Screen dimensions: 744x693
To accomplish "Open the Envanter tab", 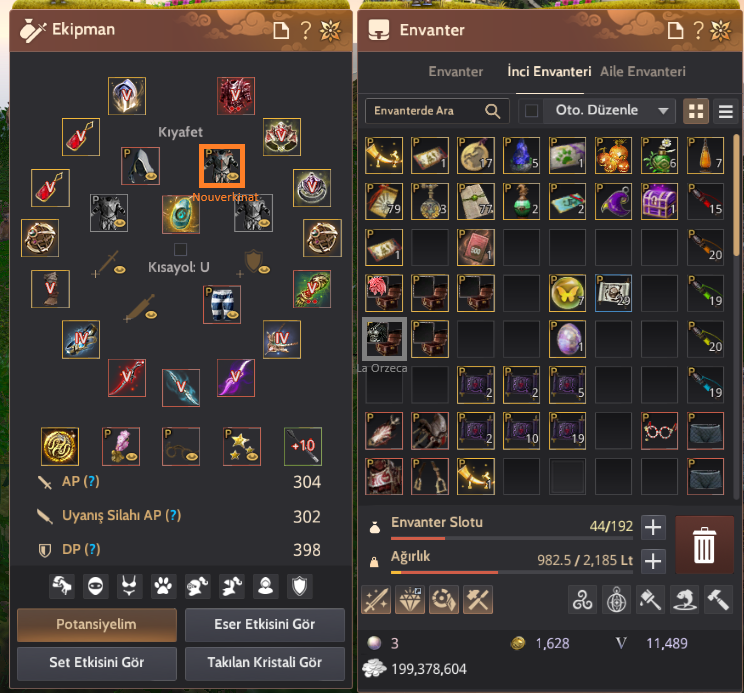I will [x=456, y=72].
